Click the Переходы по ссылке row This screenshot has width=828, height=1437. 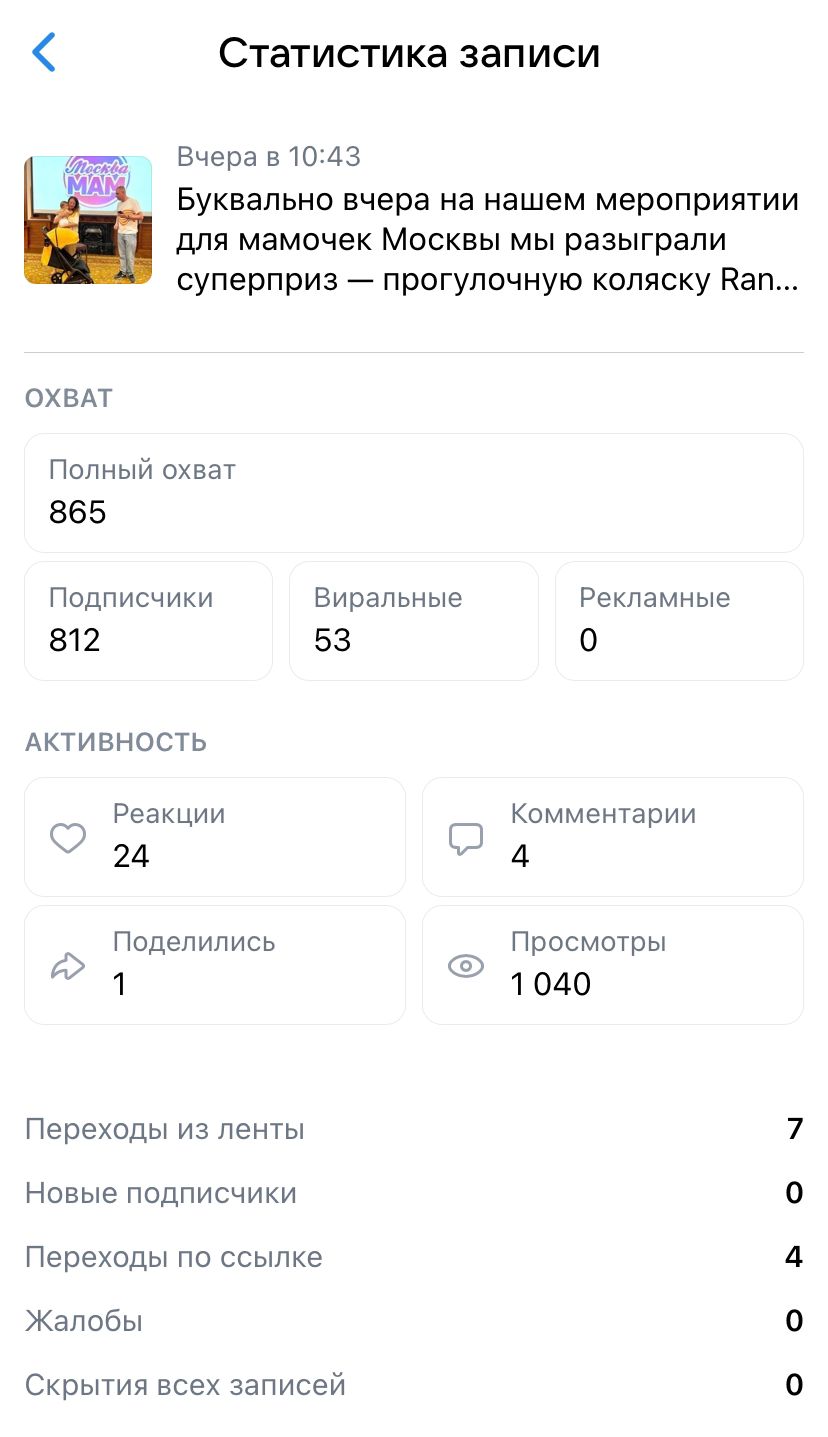pos(414,1258)
